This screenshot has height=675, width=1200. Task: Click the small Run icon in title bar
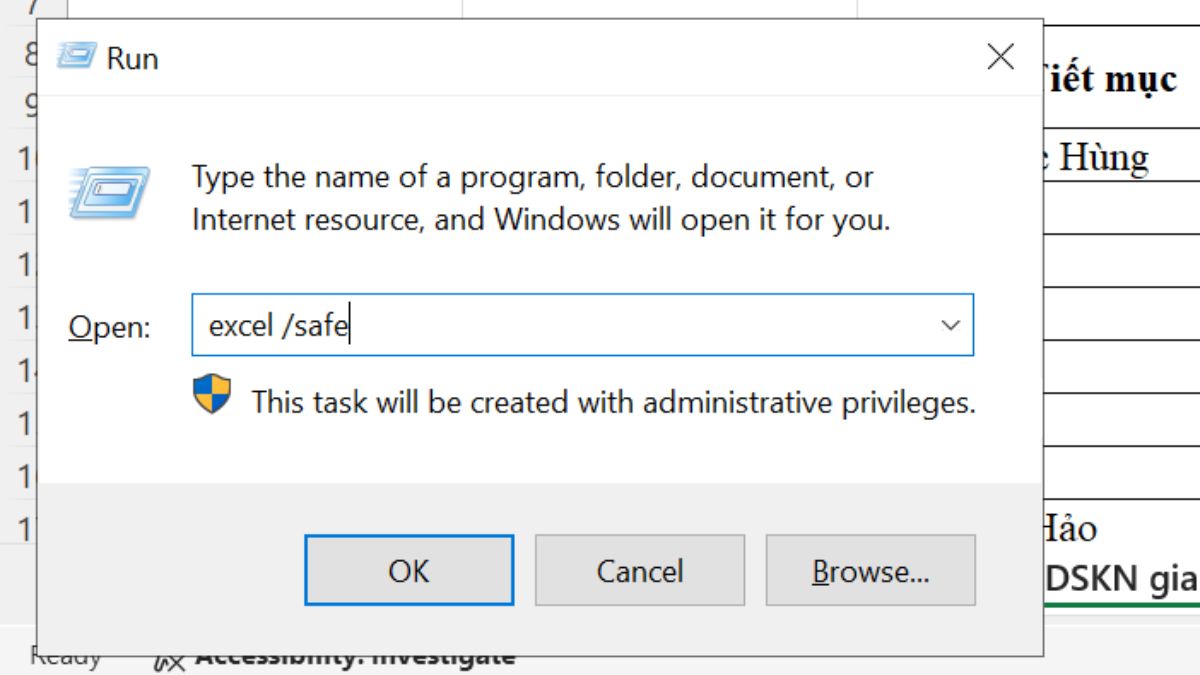(77, 56)
